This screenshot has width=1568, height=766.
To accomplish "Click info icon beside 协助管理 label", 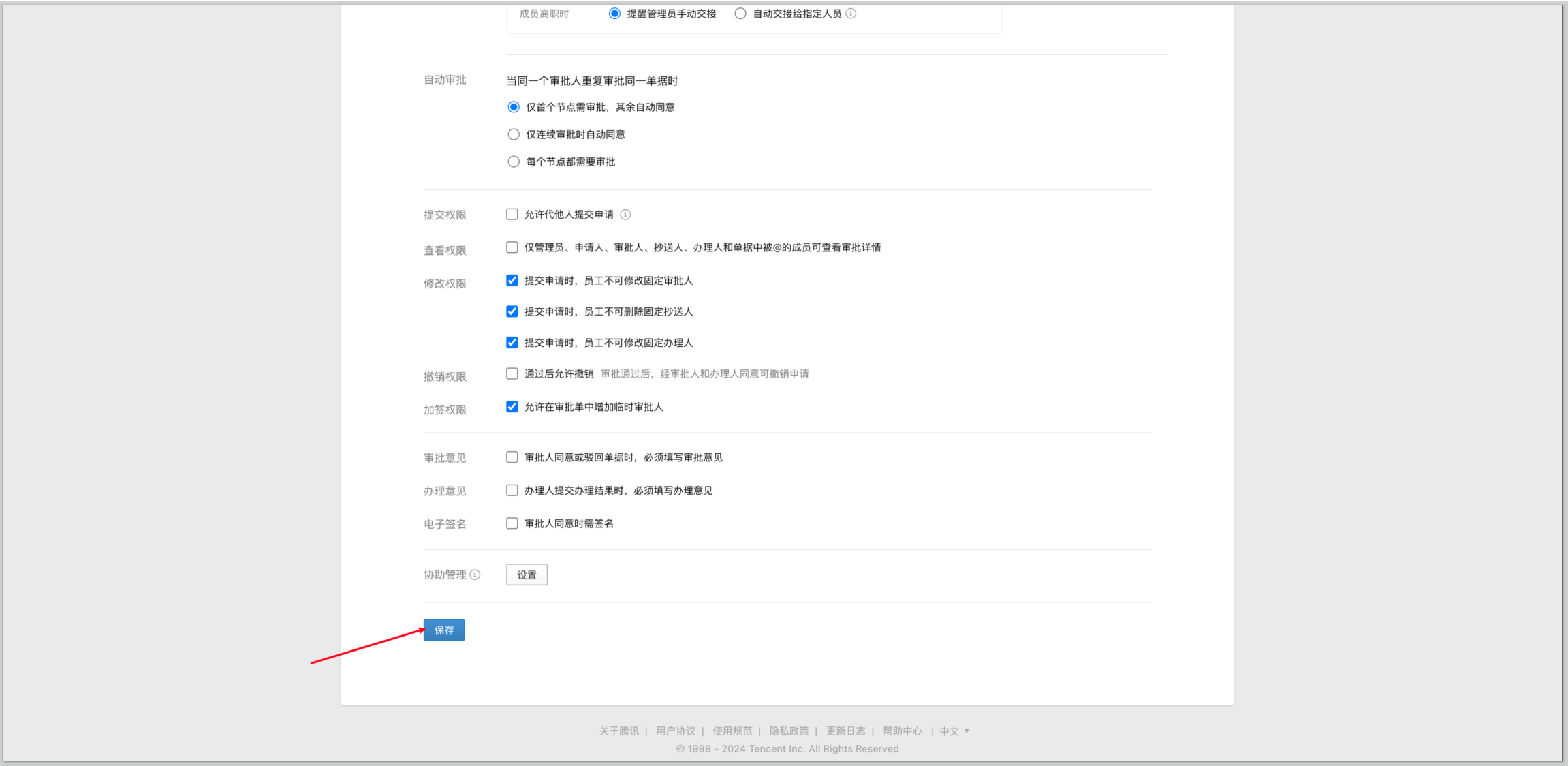I will coord(475,574).
